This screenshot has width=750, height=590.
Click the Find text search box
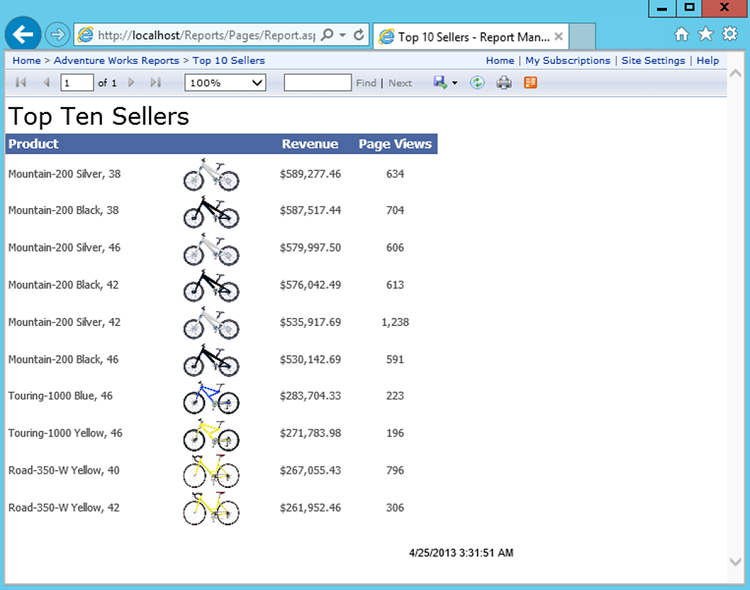pos(318,82)
